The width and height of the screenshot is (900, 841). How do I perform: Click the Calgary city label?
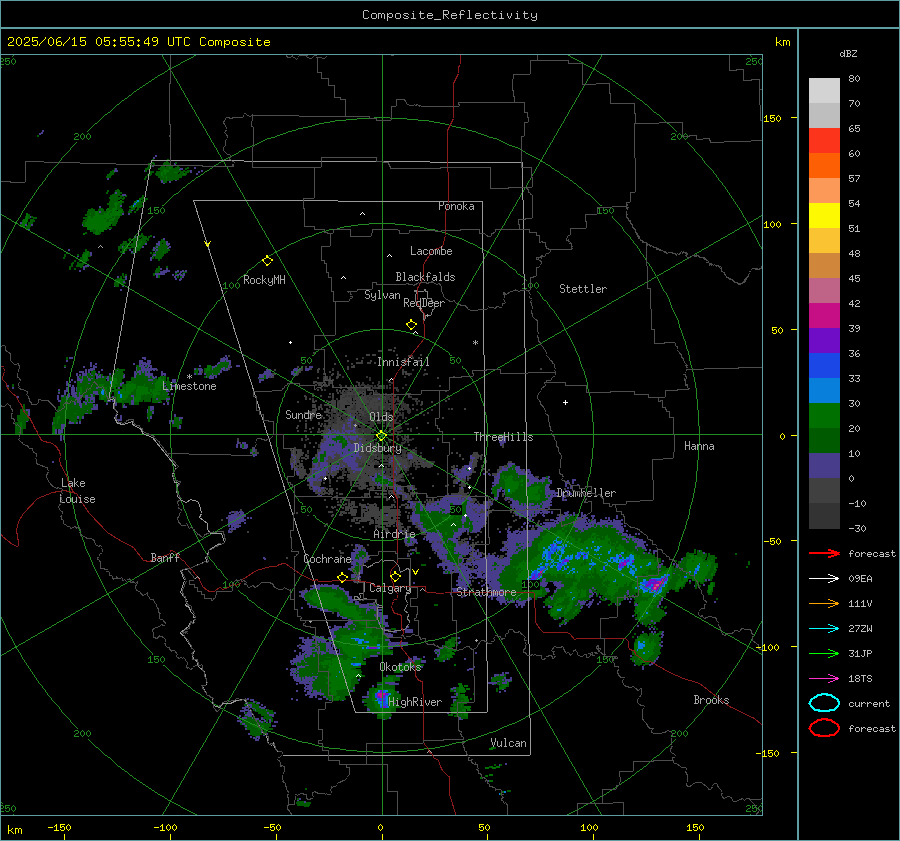tap(390, 588)
